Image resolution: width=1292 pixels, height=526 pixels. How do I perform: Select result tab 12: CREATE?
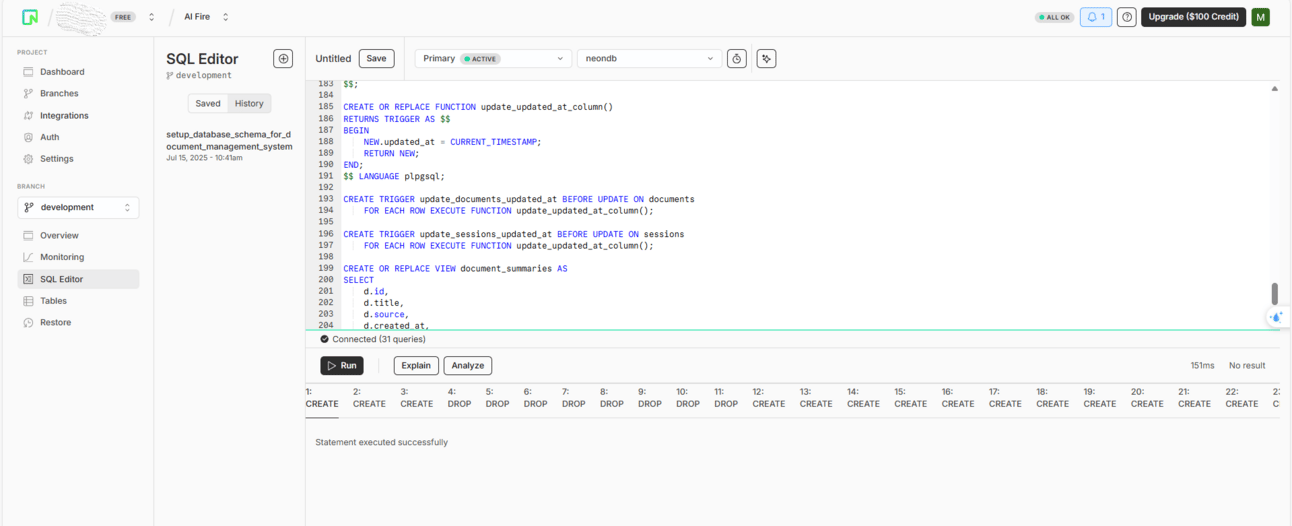point(768,398)
